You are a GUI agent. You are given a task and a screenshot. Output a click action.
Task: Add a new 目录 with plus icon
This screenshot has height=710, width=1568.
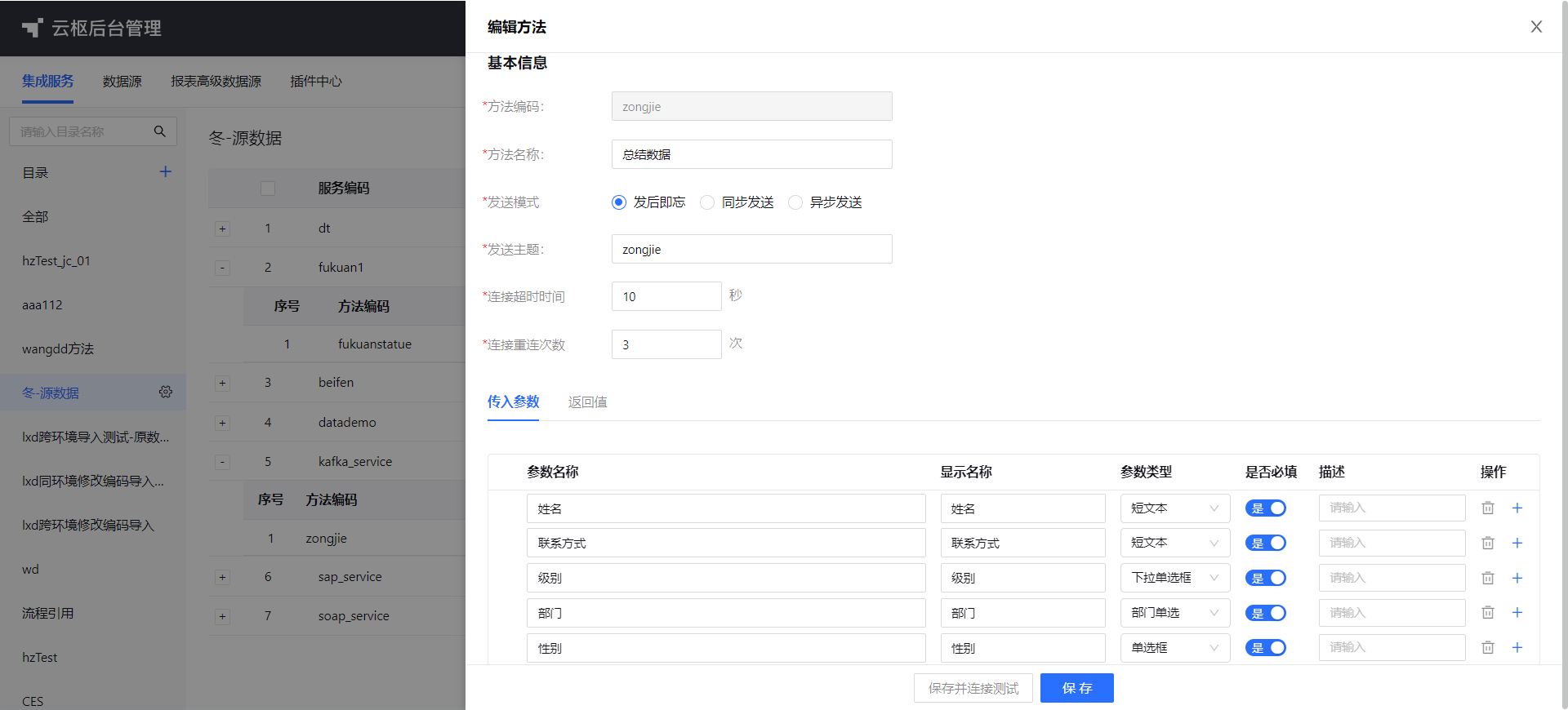(x=166, y=171)
